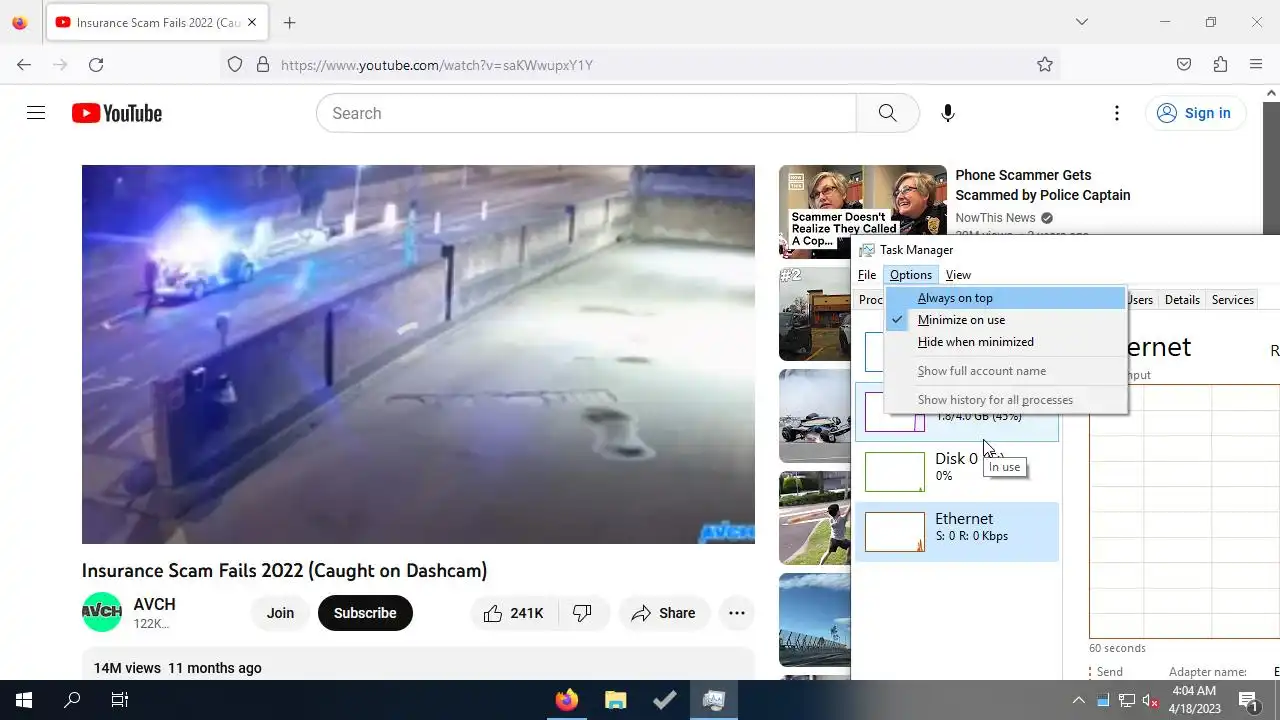The height and width of the screenshot is (720, 1280).
Task: Like the video with thumbs up
Action: pyautogui.click(x=513, y=613)
